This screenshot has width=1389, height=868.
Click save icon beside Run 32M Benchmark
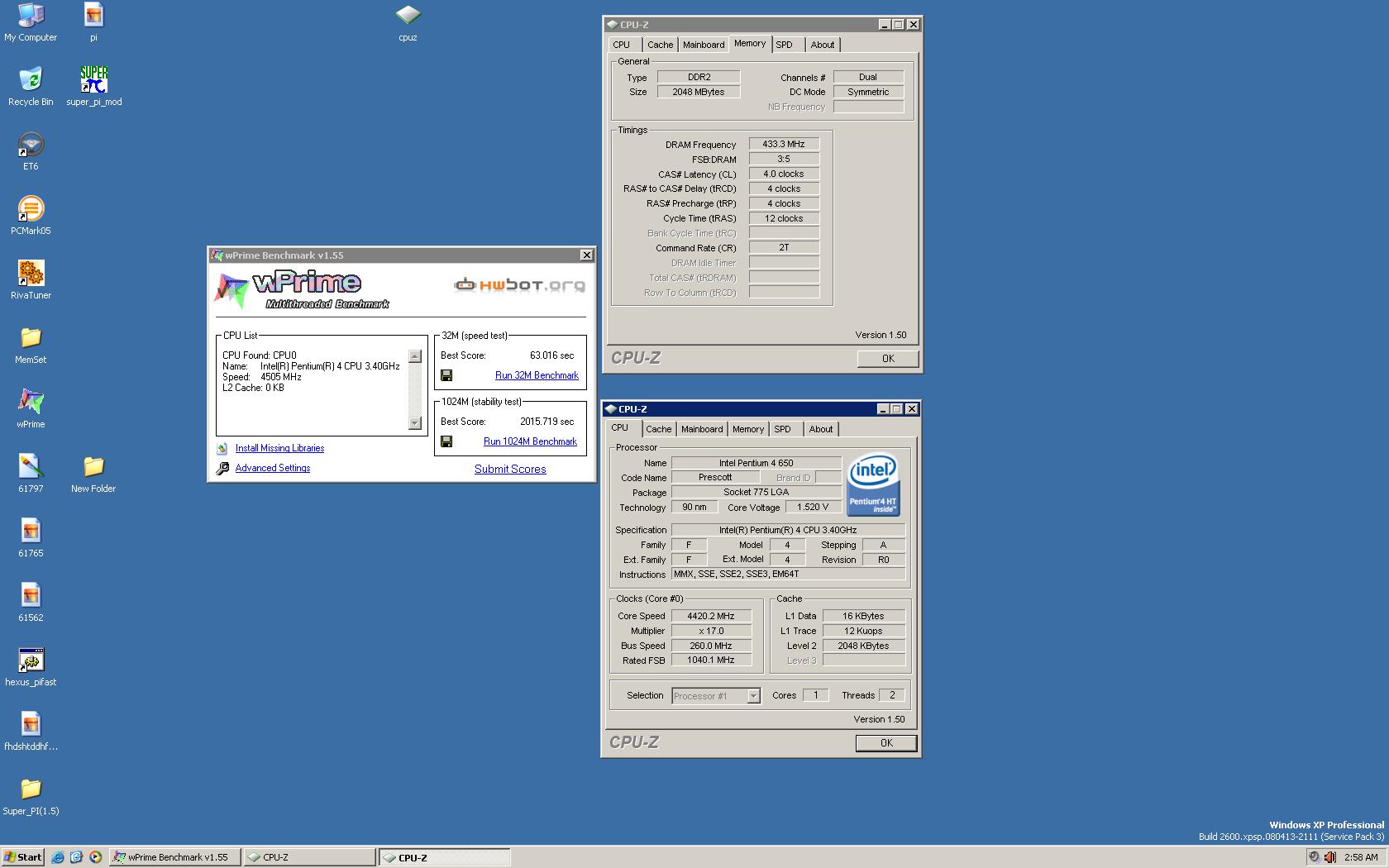point(446,375)
